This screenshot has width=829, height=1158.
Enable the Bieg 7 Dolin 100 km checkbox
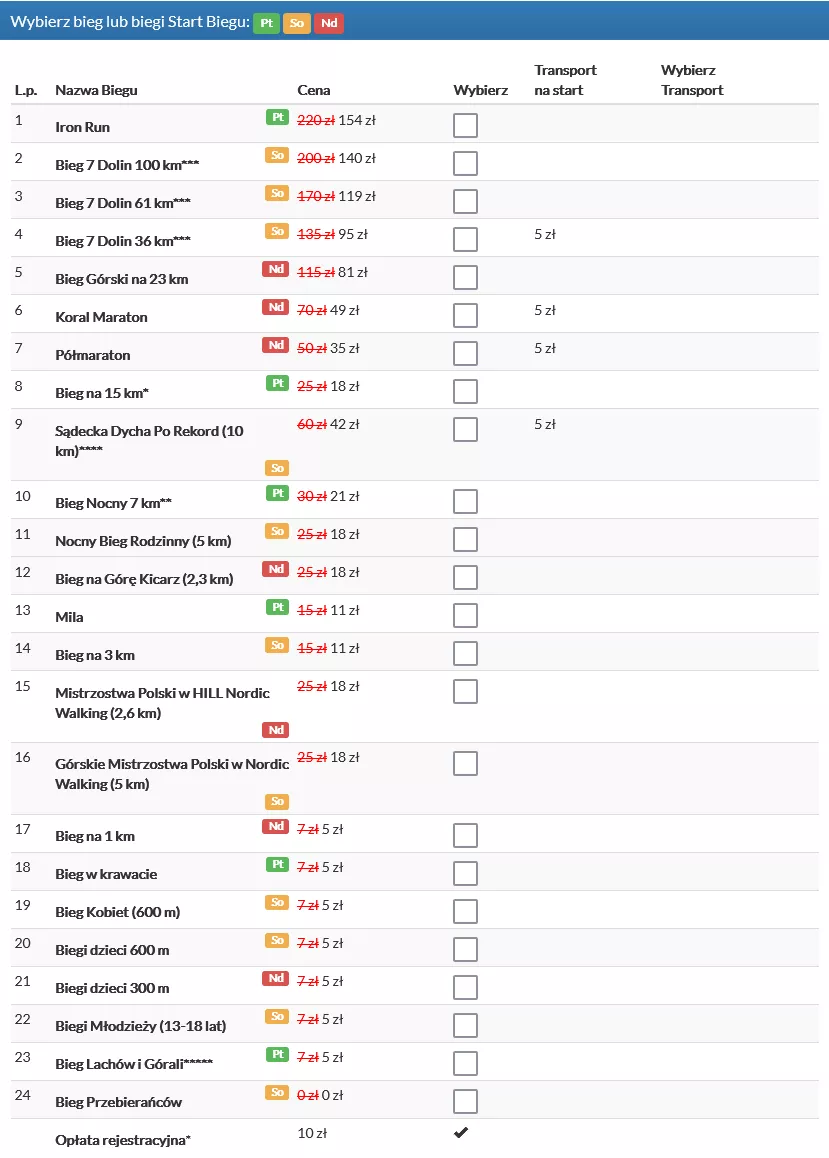[465, 164]
